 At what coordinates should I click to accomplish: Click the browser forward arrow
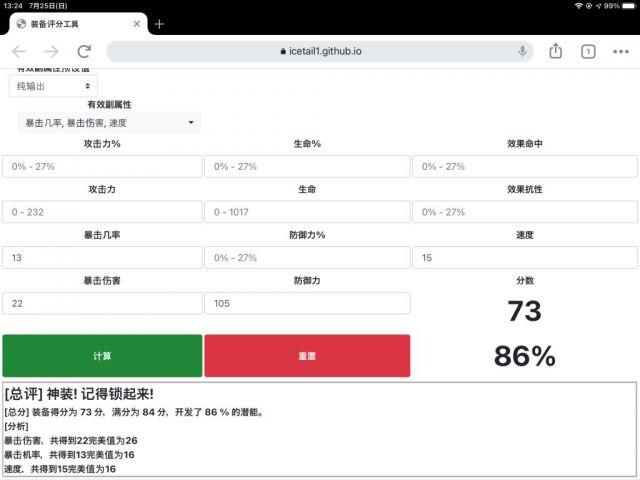point(51,51)
